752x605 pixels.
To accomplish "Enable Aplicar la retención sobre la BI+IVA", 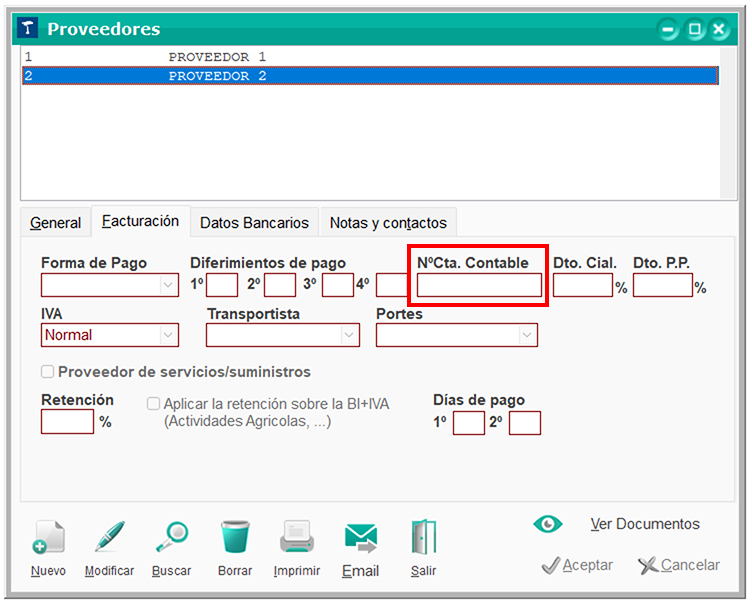I will coord(153,403).
